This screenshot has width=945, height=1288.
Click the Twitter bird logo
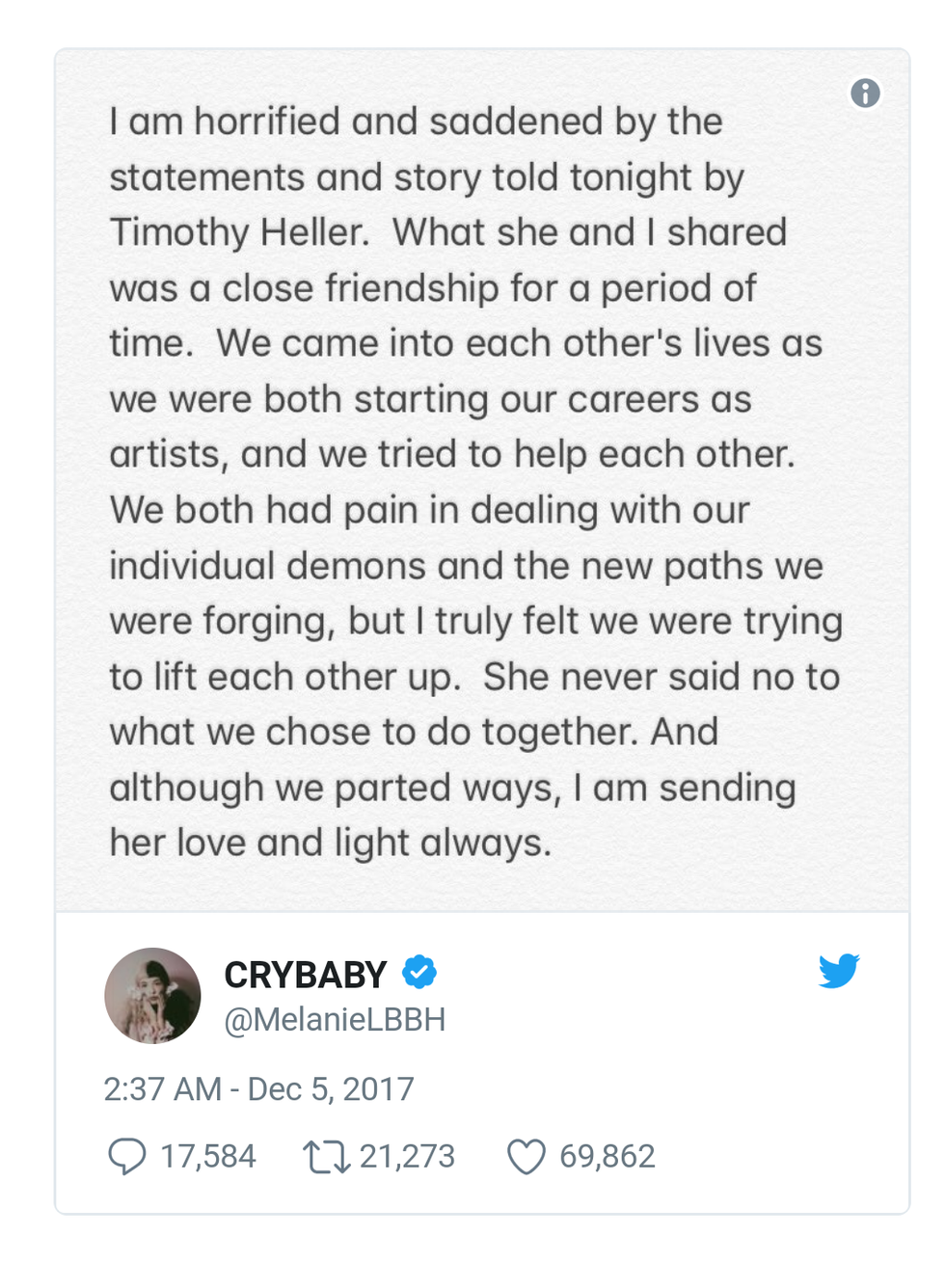click(x=838, y=971)
